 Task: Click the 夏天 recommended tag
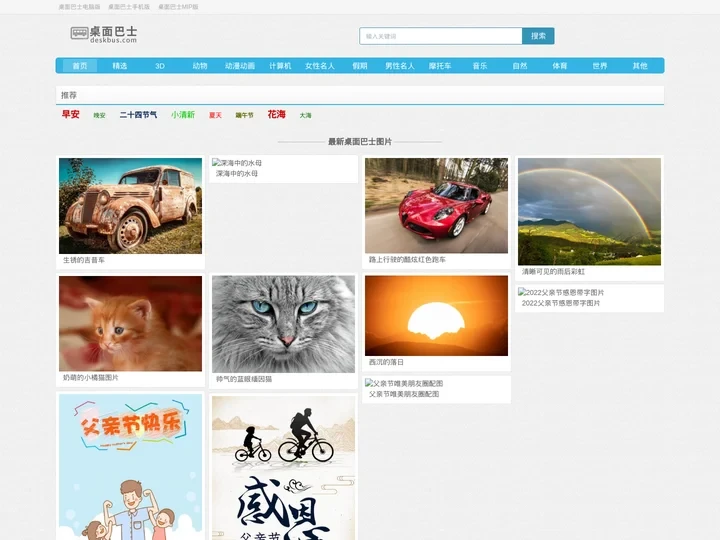(215, 115)
